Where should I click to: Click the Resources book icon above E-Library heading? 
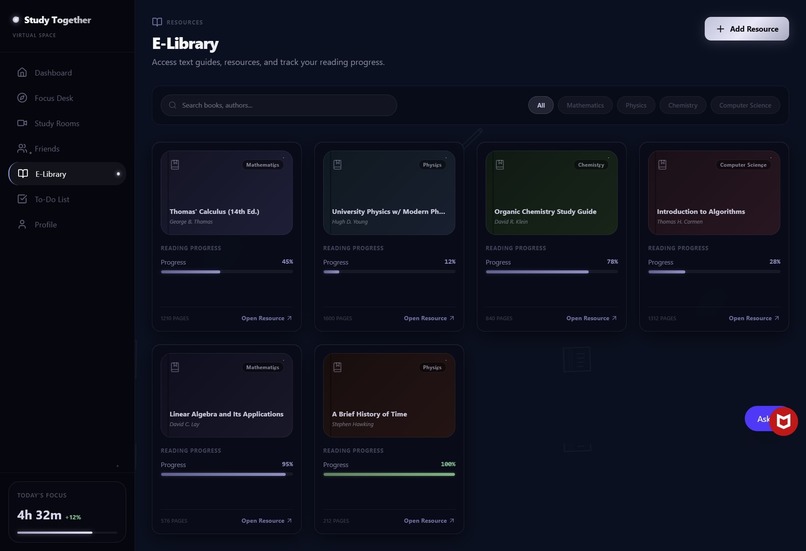click(x=157, y=22)
